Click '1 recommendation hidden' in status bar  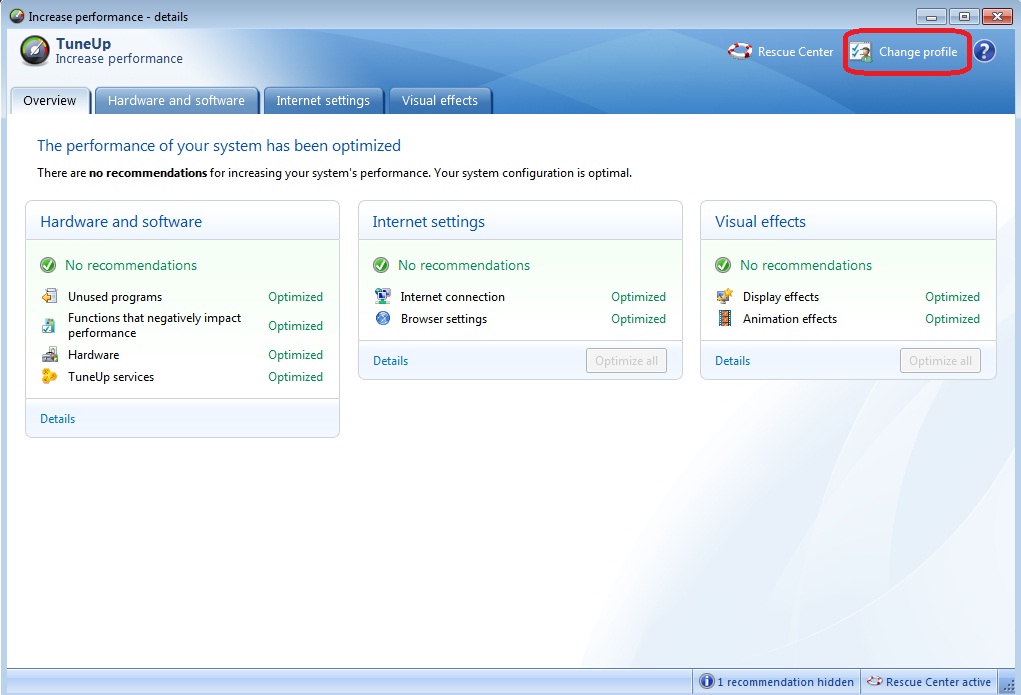click(785, 682)
